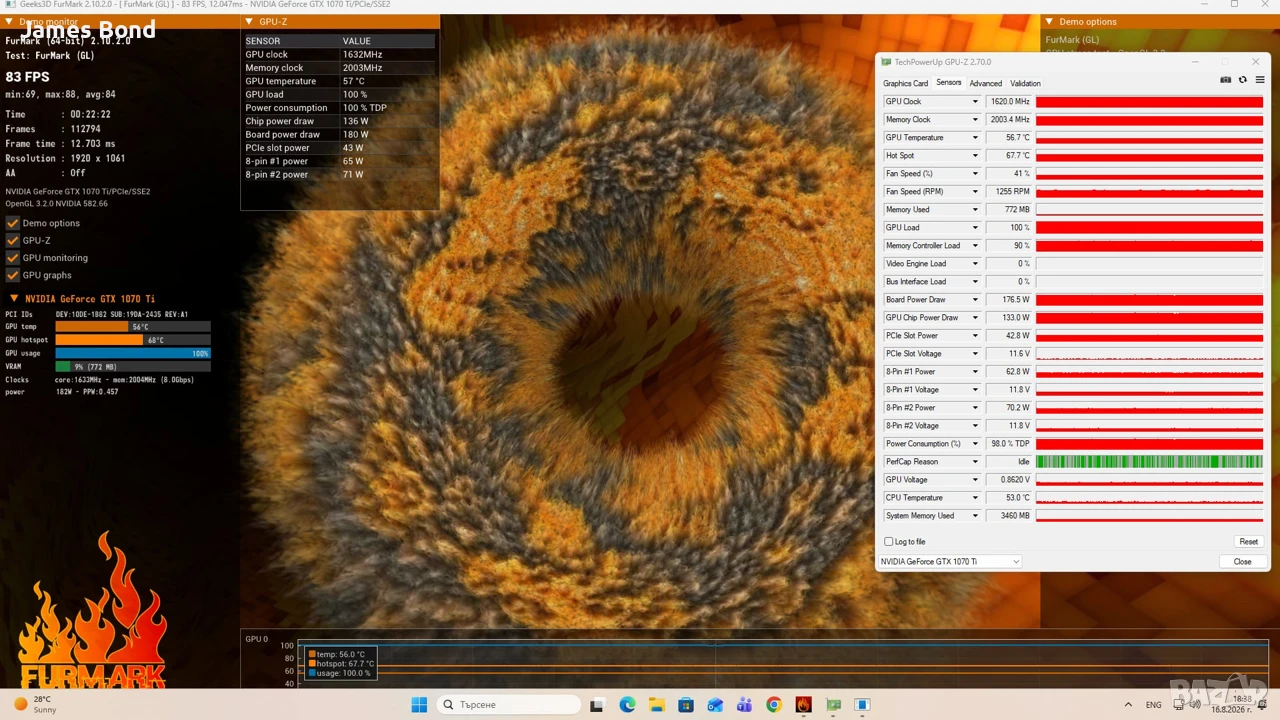Open File Explorer from the taskbar
Viewport: 1280px width, 720px height.
656,705
